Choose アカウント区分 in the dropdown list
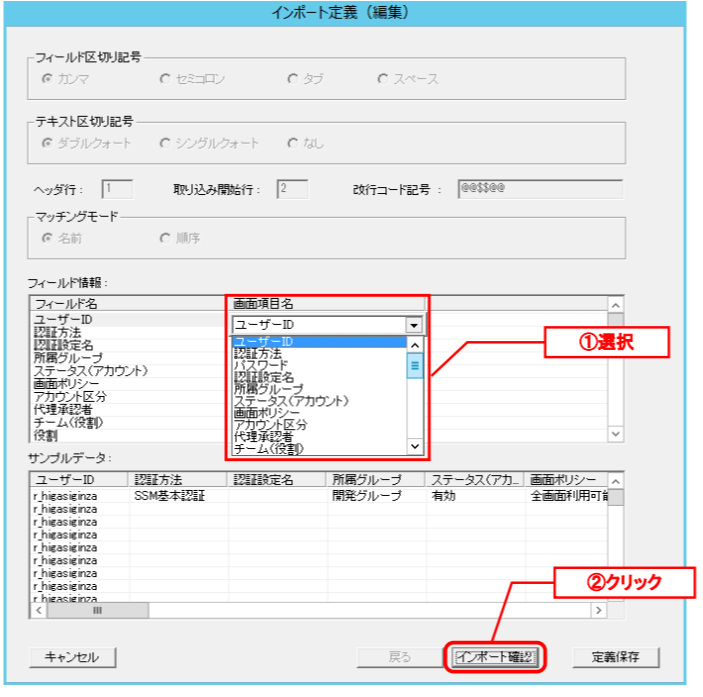The width and height of the screenshot is (703, 697). click(x=319, y=424)
